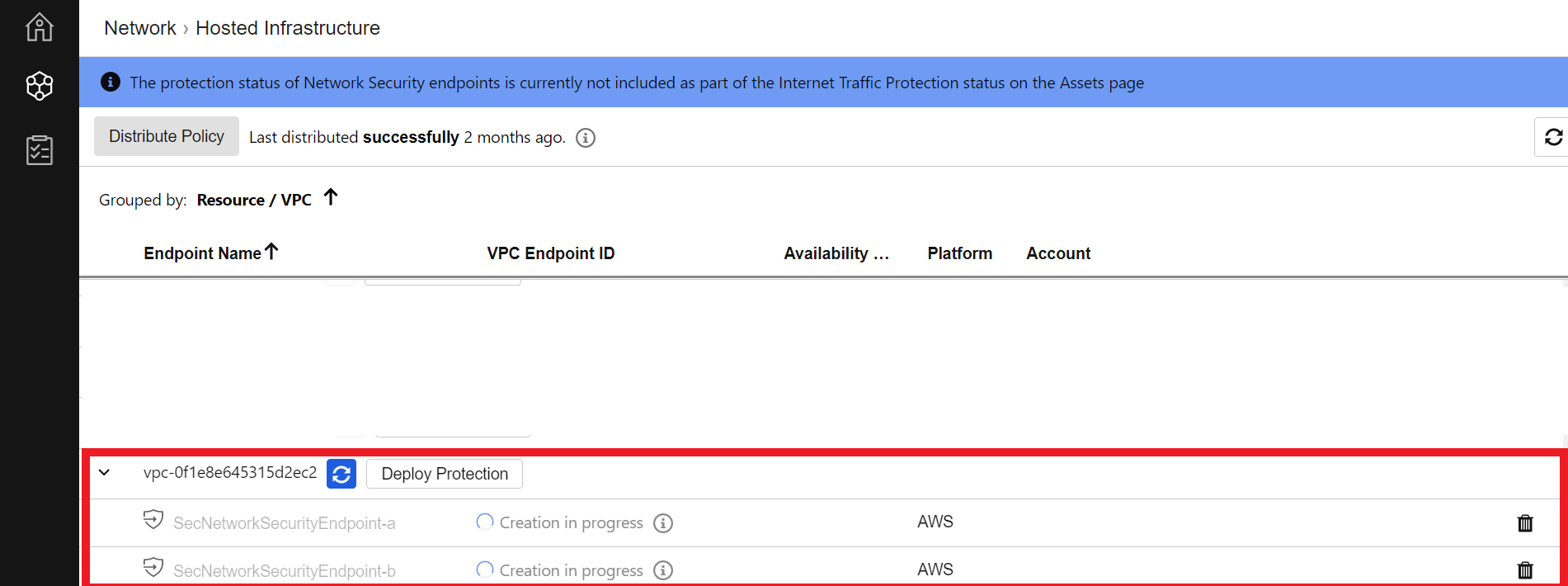Refresh the hosted infrastructure list
The height and width of the screenshot is (586, 1568).
1553,137
